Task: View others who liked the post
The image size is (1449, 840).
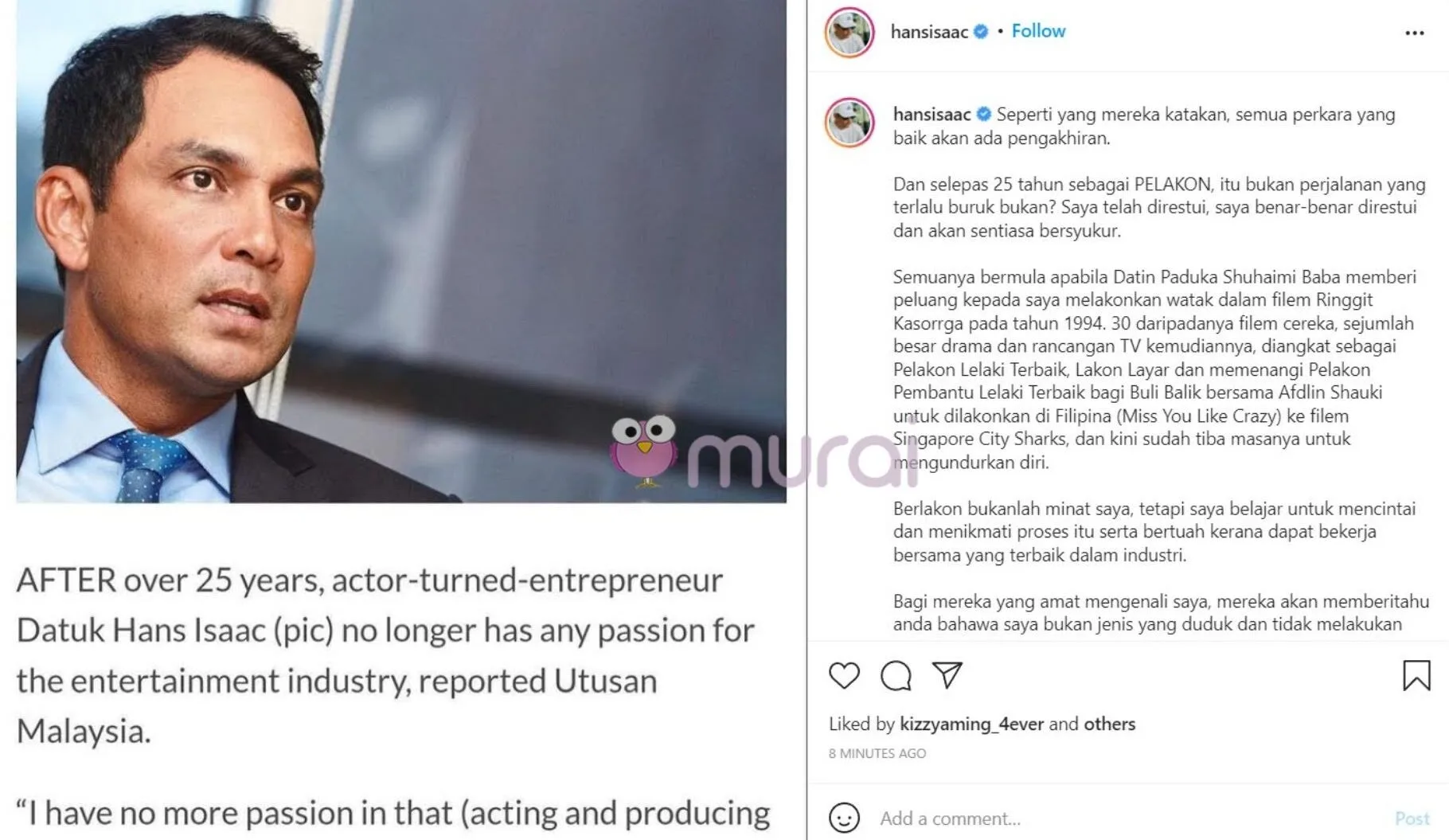Action: pos(1110,724)
